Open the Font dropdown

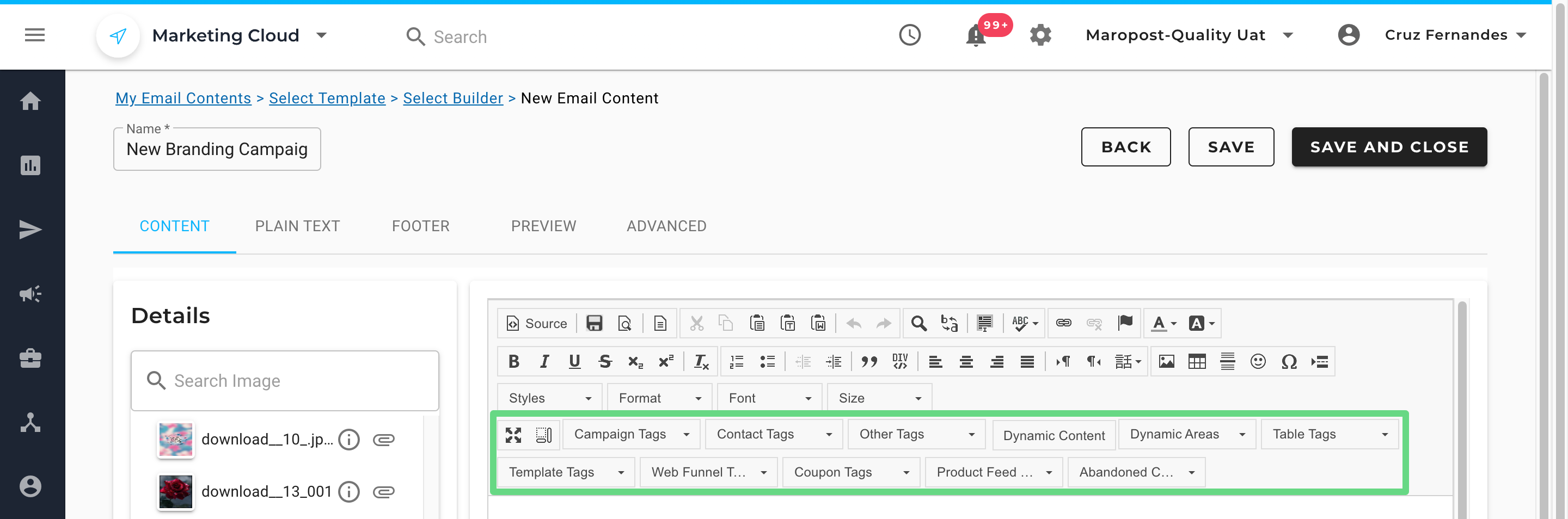pos(770,398)
